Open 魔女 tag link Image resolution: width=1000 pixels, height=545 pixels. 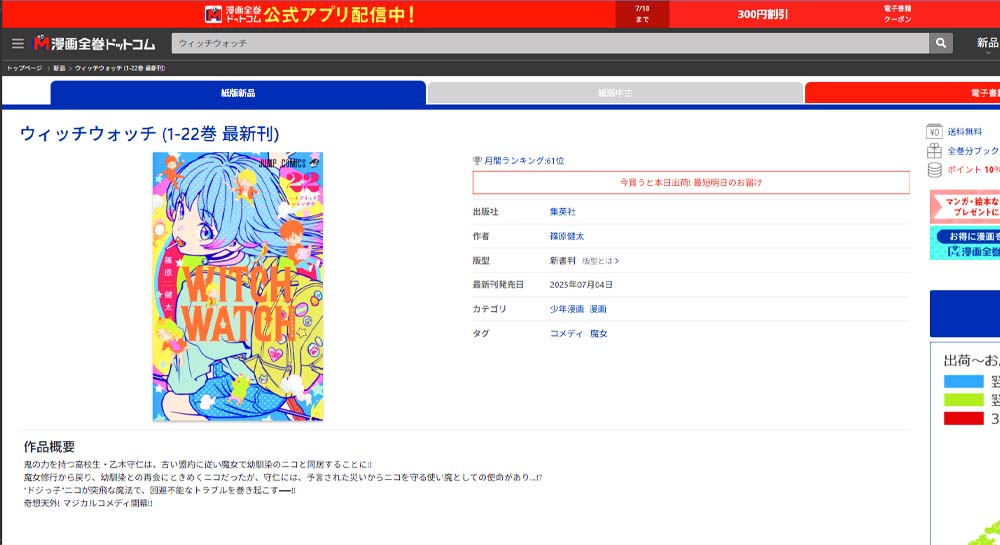point(599,333)
